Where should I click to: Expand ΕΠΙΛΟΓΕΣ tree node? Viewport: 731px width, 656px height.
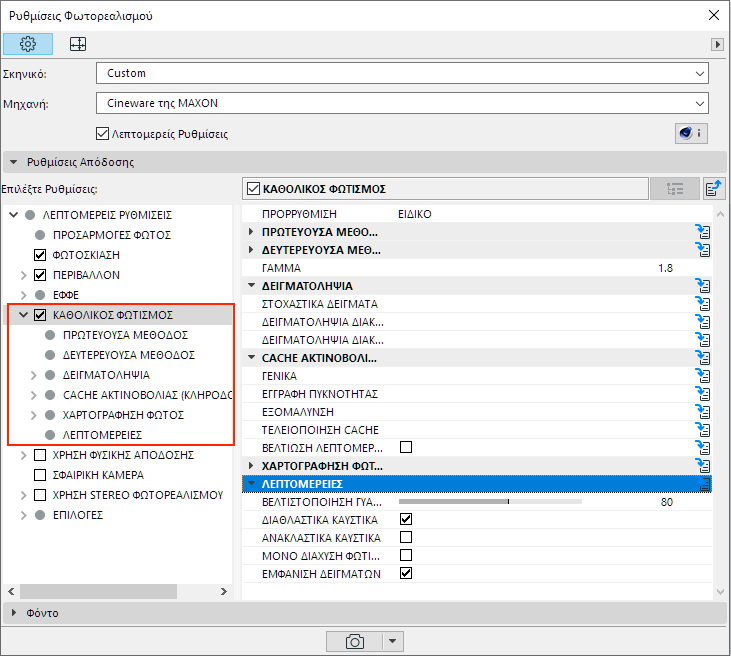tap(23, 515)
